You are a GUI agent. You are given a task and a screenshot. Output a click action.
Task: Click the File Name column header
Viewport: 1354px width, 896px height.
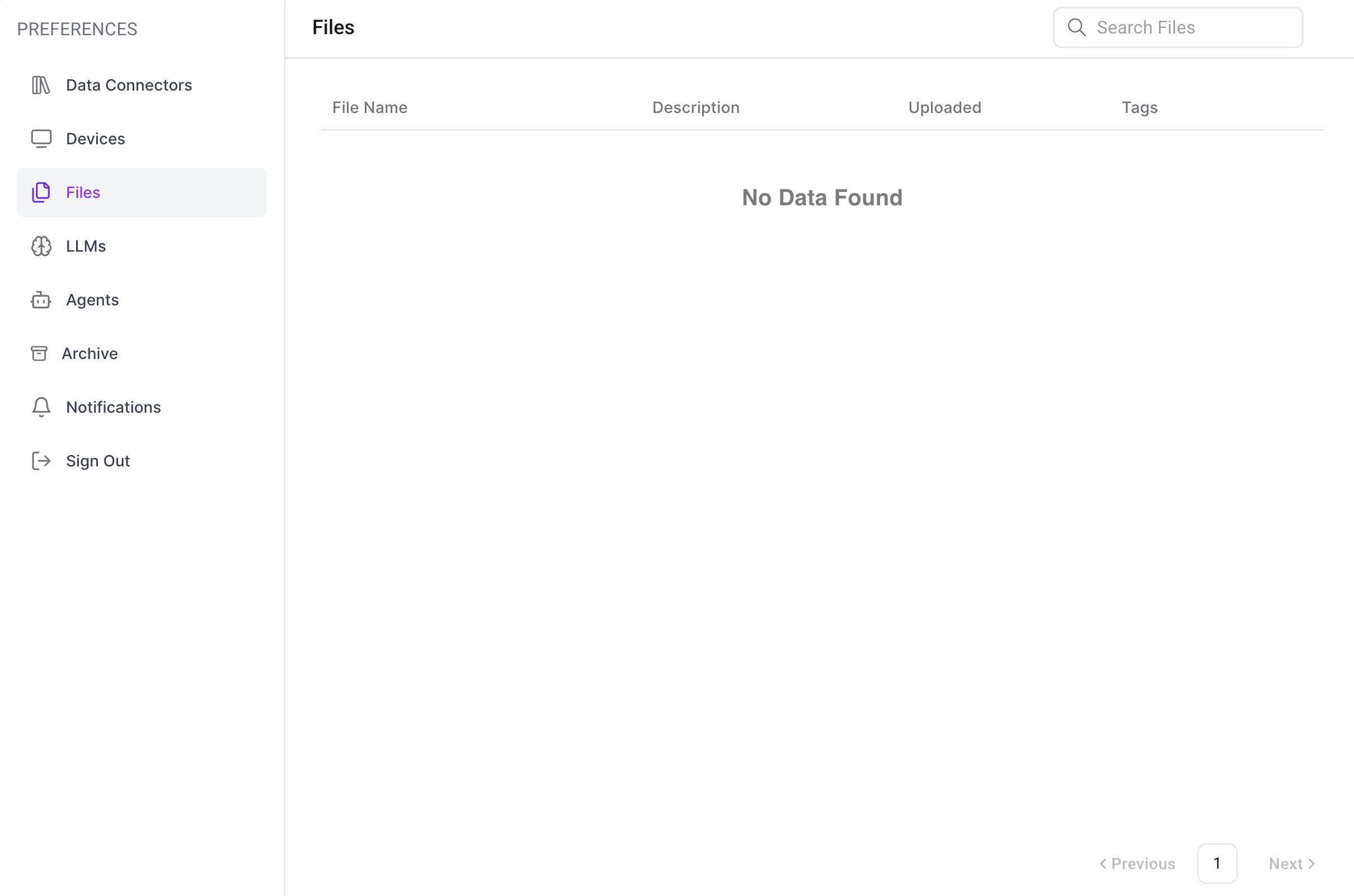pos(370,107)
